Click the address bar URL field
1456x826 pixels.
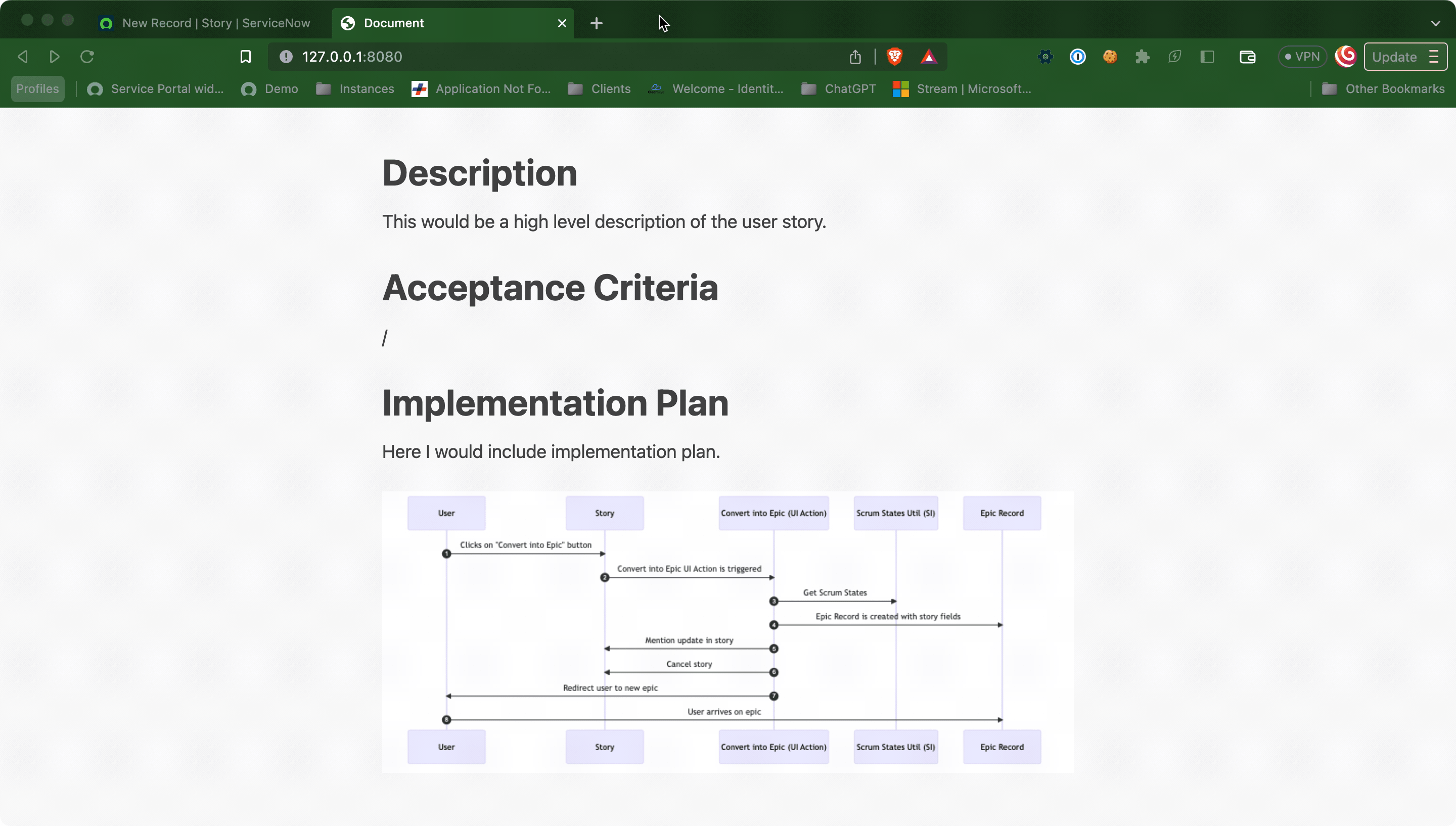tap(567, 57)
